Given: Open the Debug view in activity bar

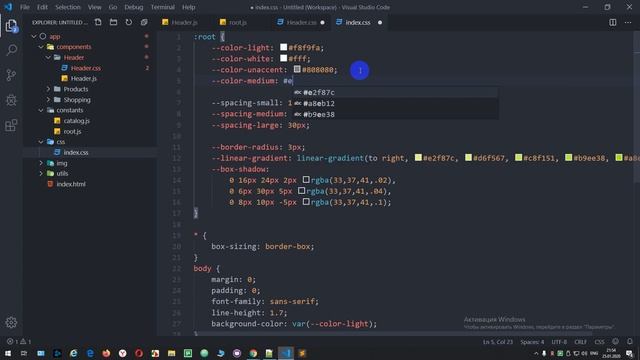Looking at the screenshot, I should click(x=11, y=100).
